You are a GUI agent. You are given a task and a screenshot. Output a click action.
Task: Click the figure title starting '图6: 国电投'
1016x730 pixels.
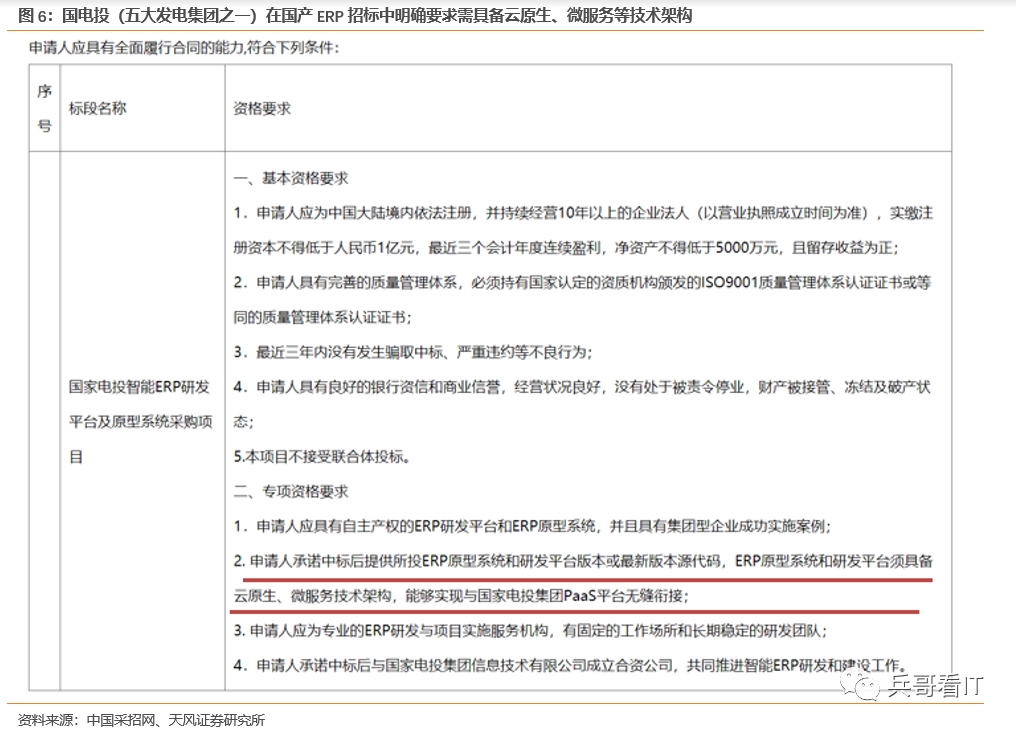click(x=355, y=15)
